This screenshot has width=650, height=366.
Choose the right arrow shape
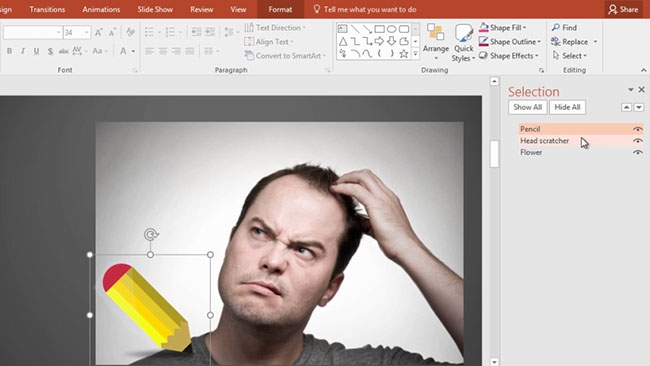pos(379,41)
